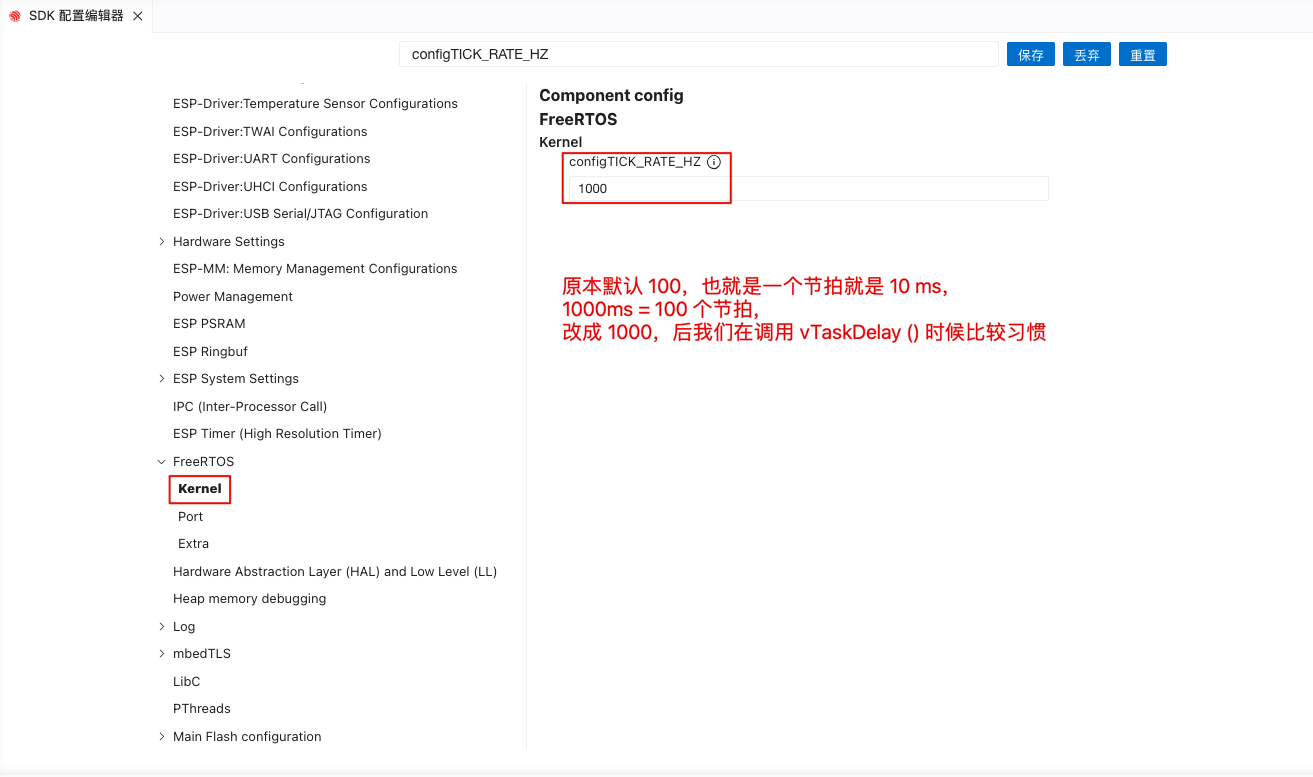Screen dimensions: 1313x777
Task: Expand the mbedTLS section chevron
Action: [x=162, y=653]
